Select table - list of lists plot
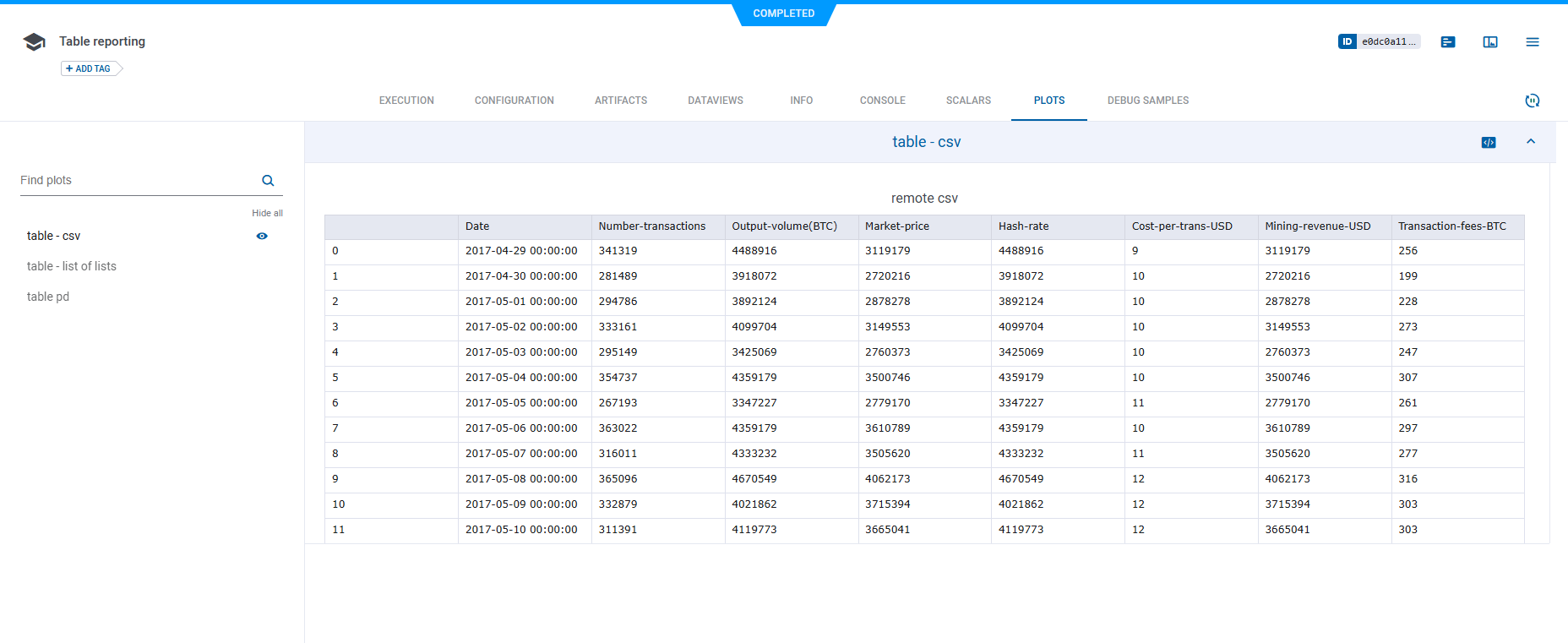This screenshot has width=1568, height=643. (72, 266)
